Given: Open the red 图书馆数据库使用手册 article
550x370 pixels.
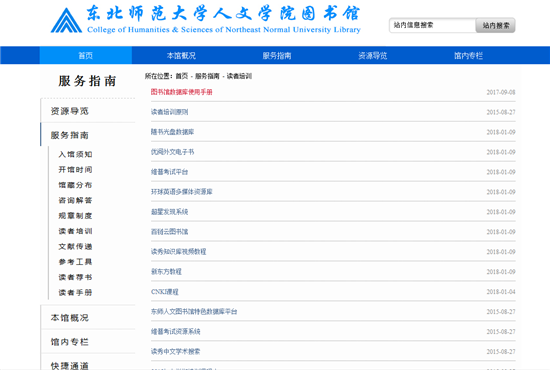Looking at the screenshot, I should (x=181, y=92).
